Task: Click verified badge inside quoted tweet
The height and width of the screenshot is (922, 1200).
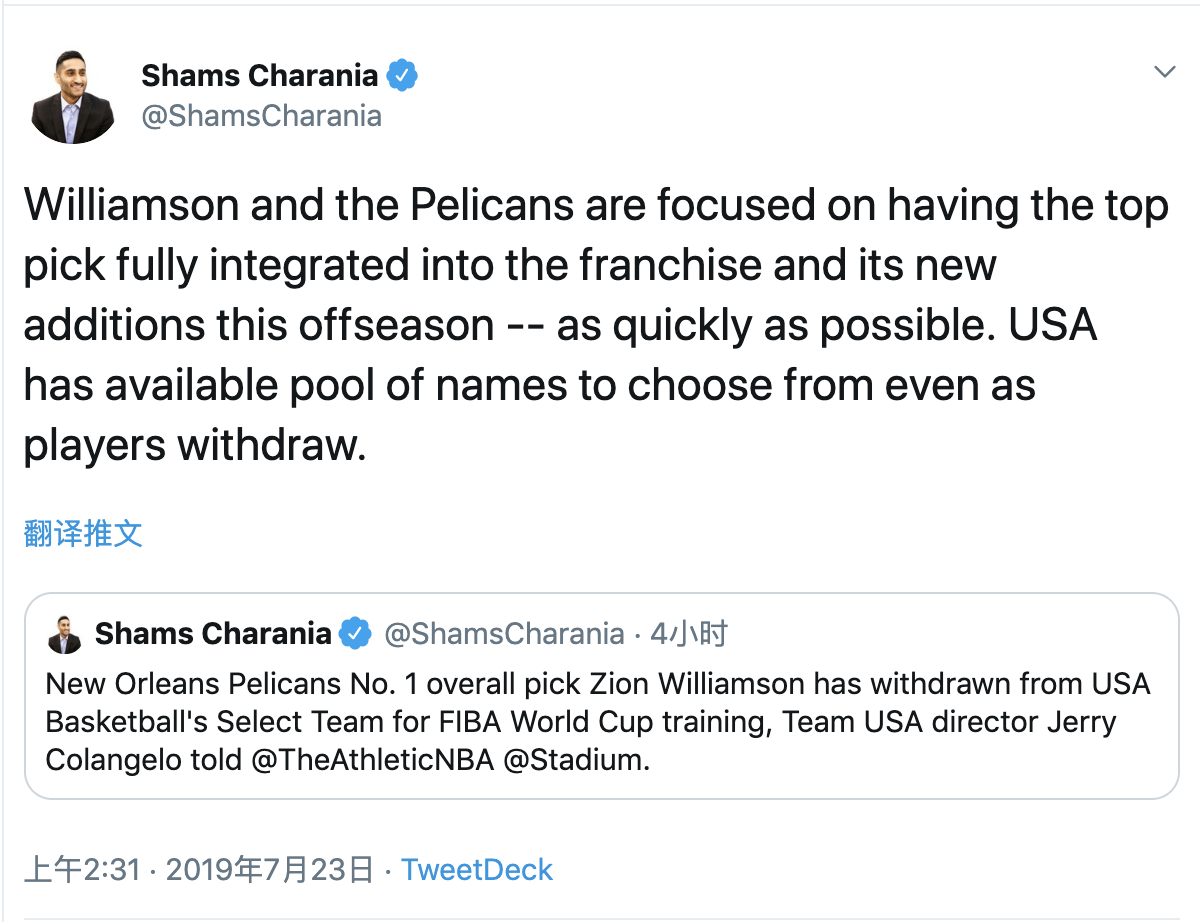Action: [355, 634]
